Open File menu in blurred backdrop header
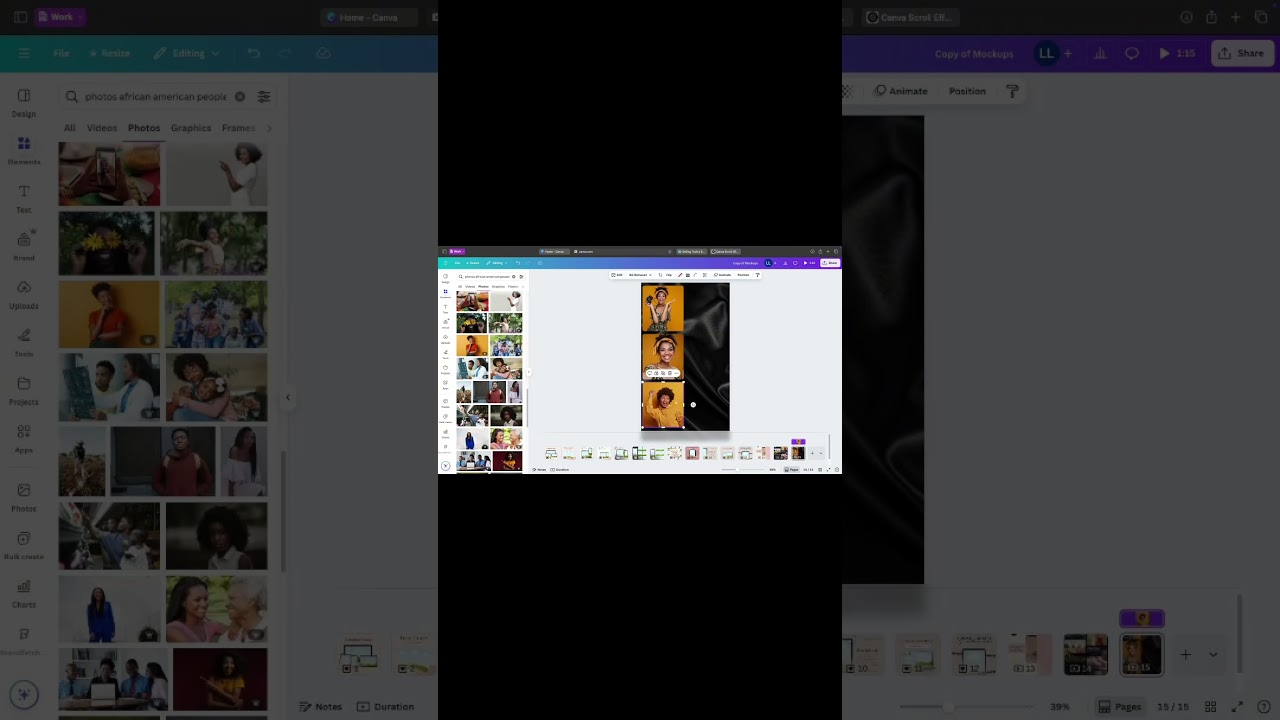The height and width of the screenshot is (720, 1280). click(x=61, y=53)
